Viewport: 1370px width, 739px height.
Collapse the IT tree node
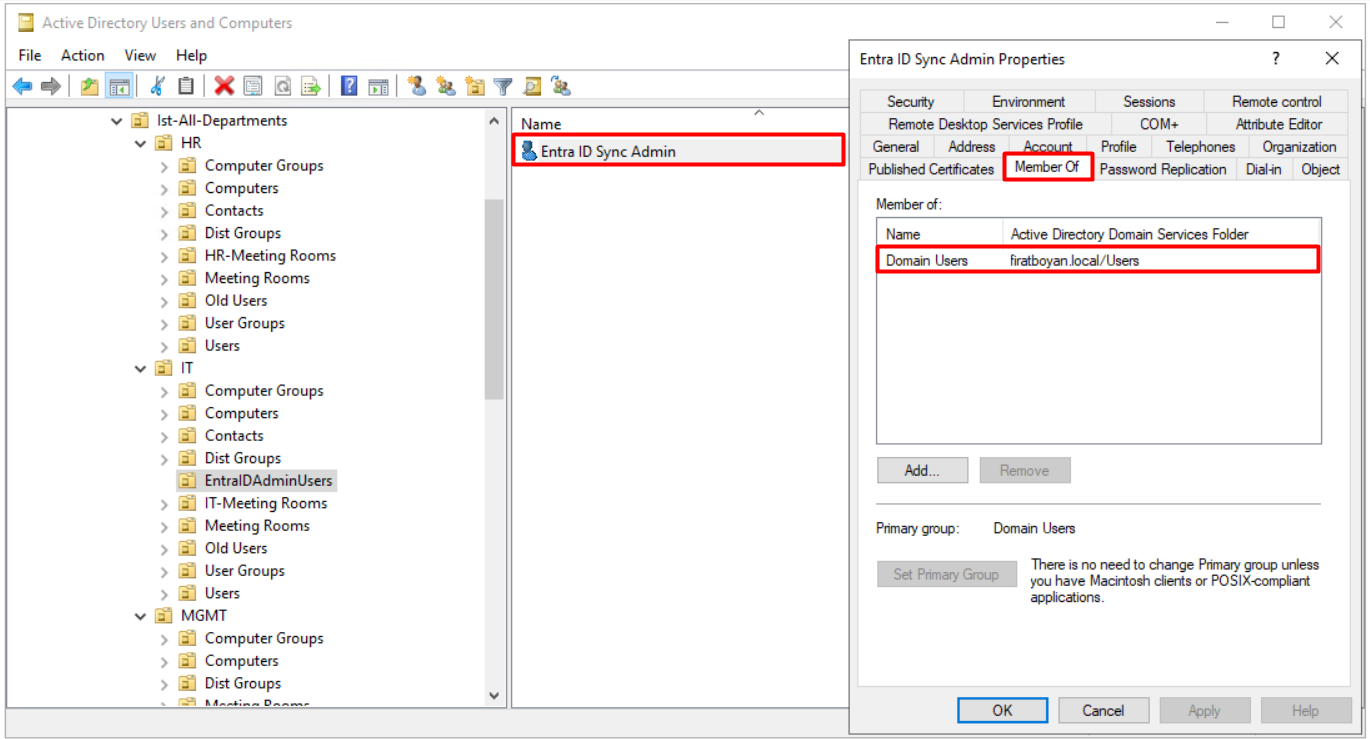click(141, 369)
